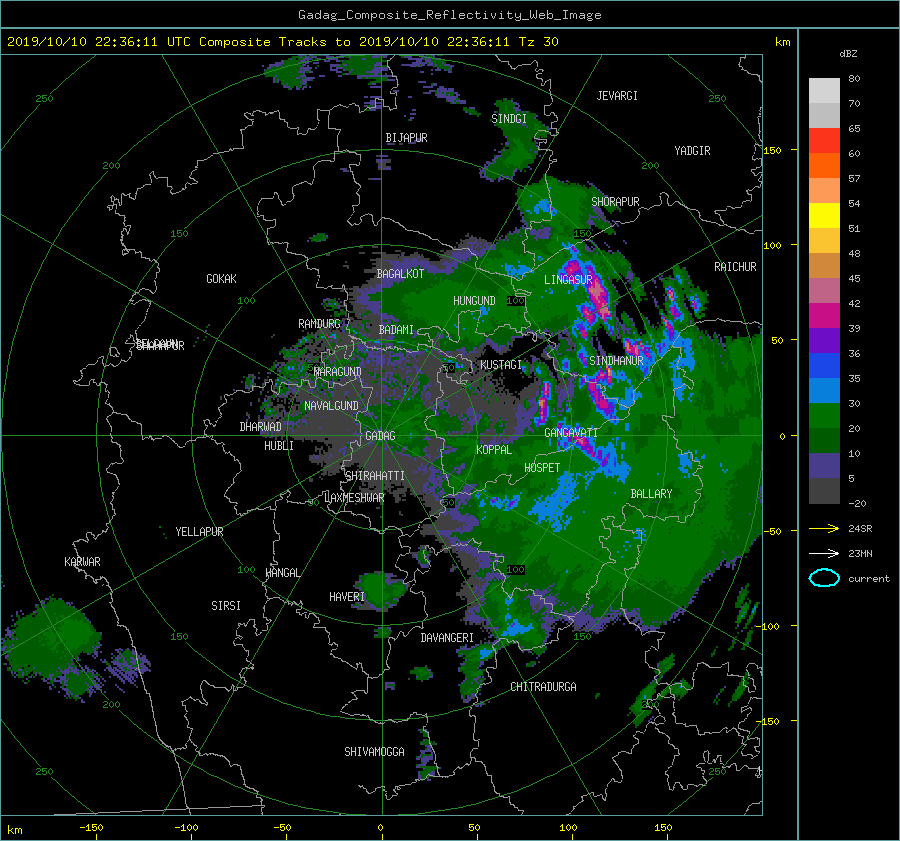Click the yellow 24SR arrow legend icon
The width and height of the screenshot is (900, 841).
tap(824, 528)
